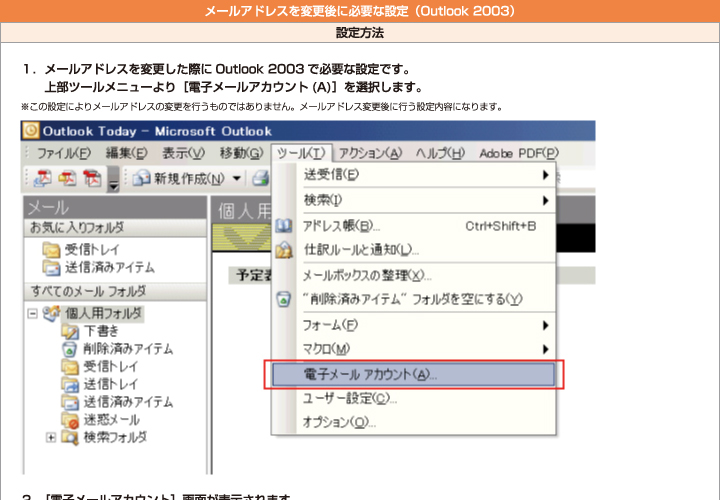
Task: Open the ファイル(F) menu
Action: click(x=63, y=153)
